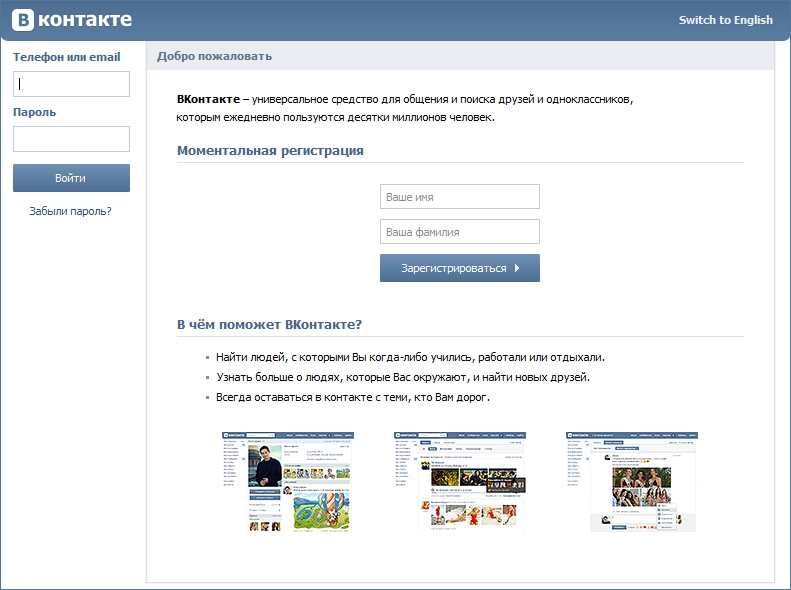Viewport: 791px width, 590px height.
Task: Click the 'Добро пожаловать' panel header
Action: (214, 56)
